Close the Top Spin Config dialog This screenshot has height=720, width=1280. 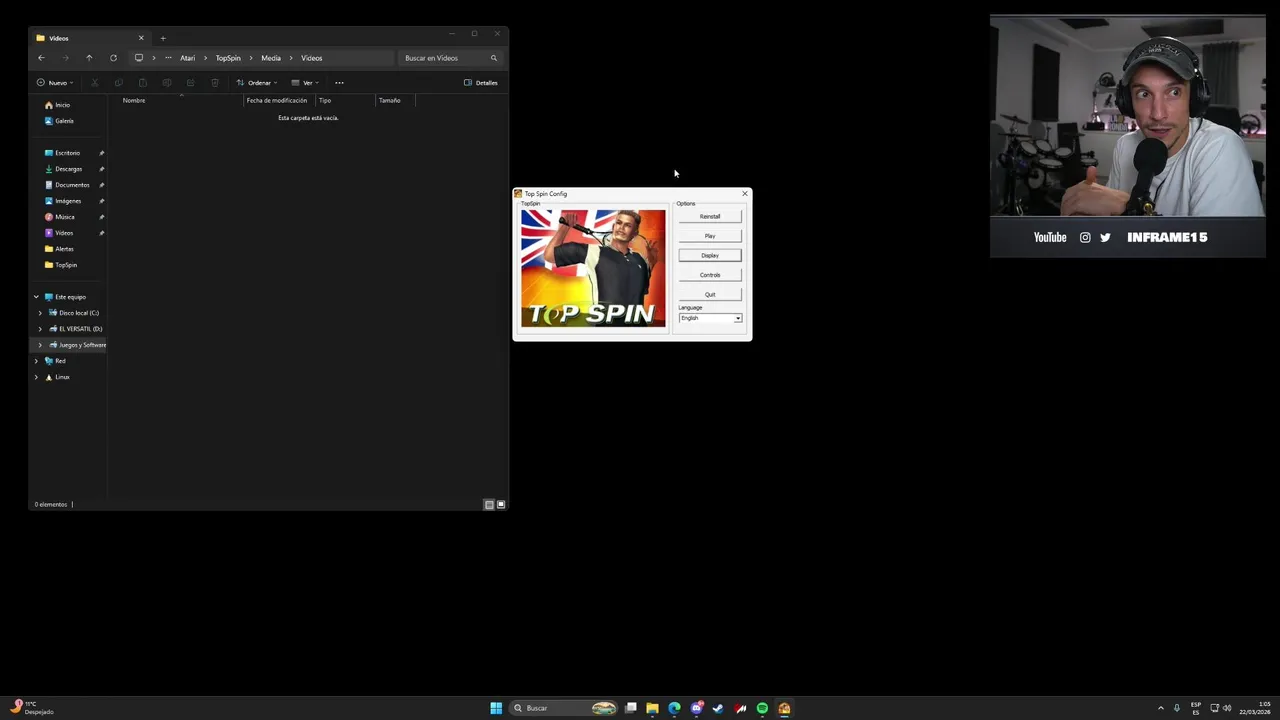[x=744, y=193]
